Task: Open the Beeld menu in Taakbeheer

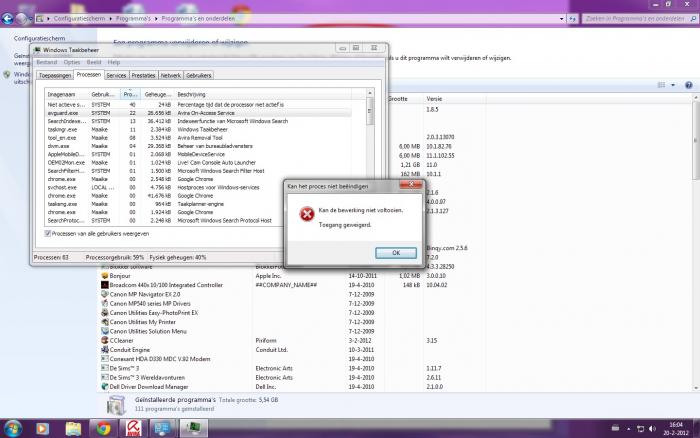Action: pyautogui.click(x=94, y=62)
